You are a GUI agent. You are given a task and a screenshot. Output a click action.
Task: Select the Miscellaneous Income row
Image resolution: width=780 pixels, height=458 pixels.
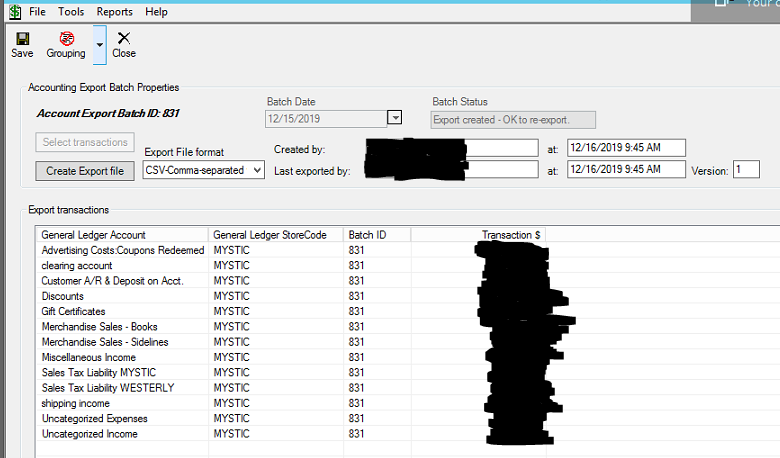291,358
